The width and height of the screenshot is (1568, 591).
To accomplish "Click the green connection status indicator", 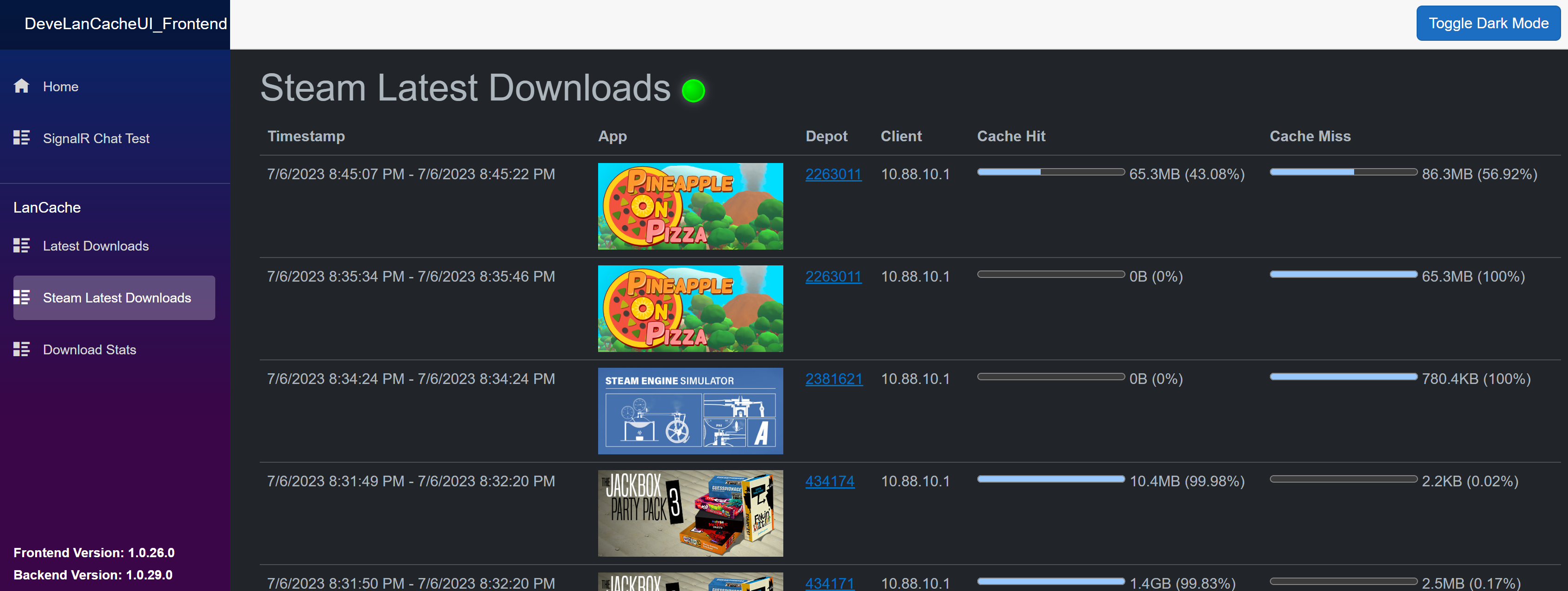I will [x=693, y=91].
